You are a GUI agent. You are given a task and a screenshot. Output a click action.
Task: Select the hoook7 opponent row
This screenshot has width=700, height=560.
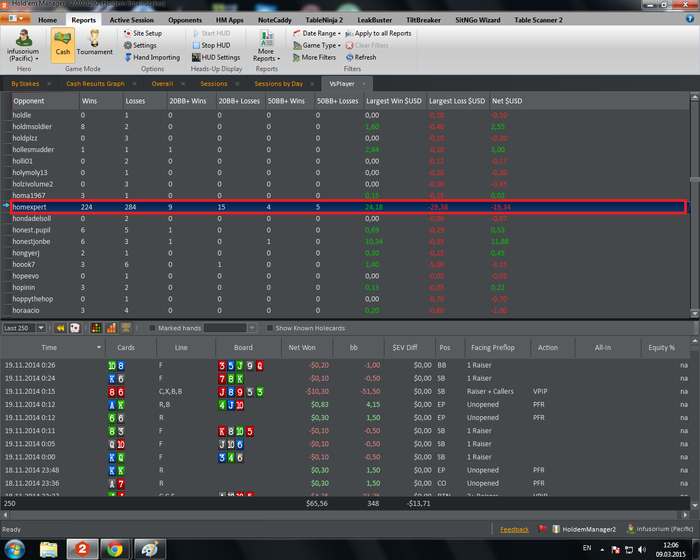[348, 264]
